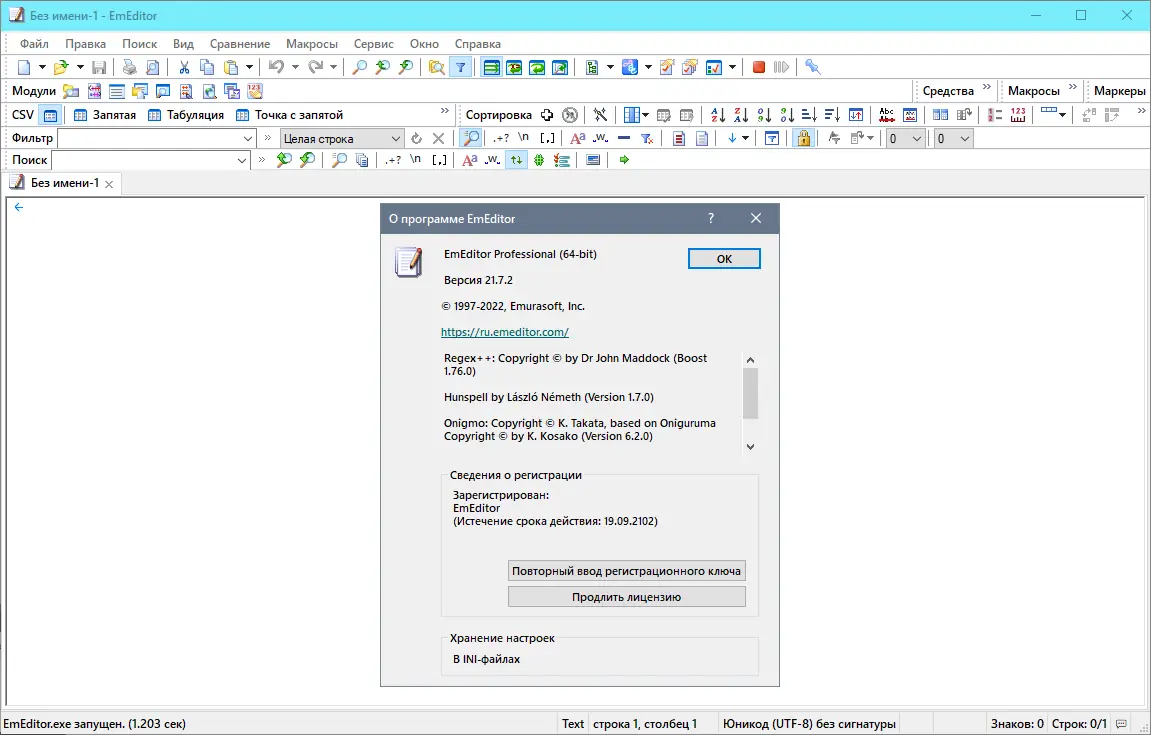The width and height of the screenshot is (1151, 735).
Task: Click the Abort filter X icon
Action: coord(438,138)
